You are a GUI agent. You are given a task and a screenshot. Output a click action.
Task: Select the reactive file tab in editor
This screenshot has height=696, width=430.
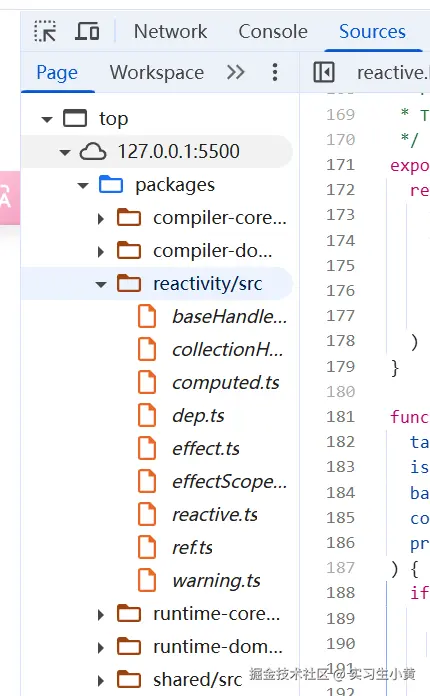393,72
